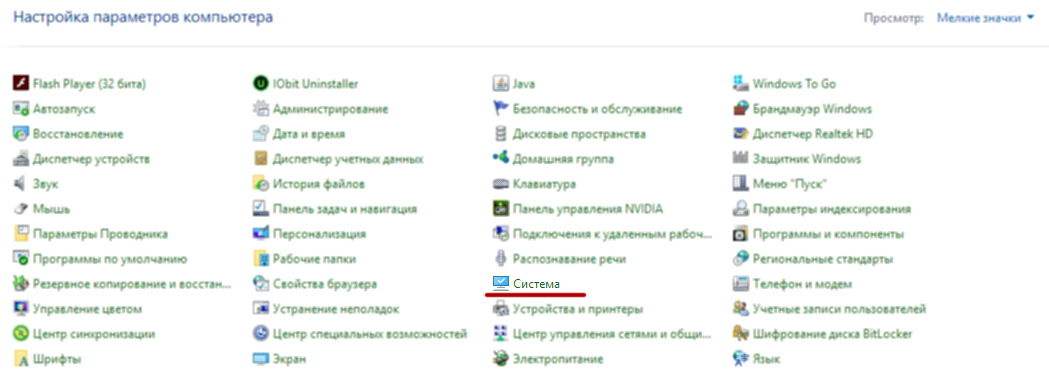Open the Мелкие значки view dropdown

coord(985,17)
